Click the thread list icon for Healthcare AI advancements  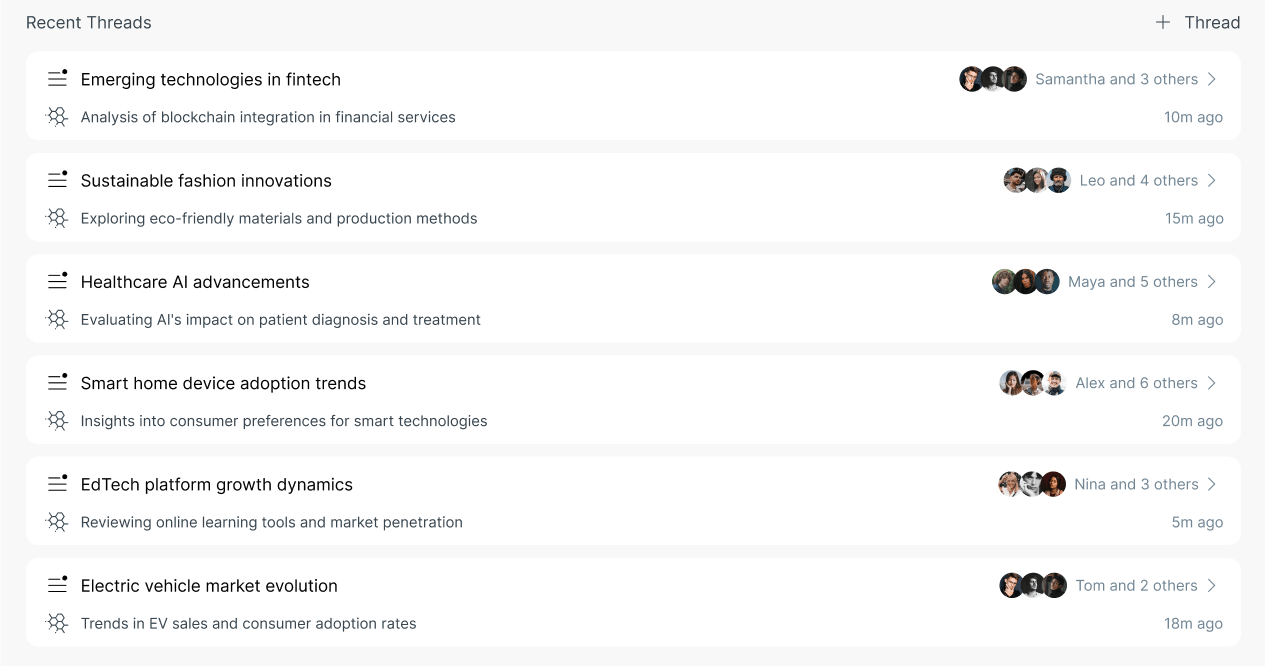[x=58, y=281]
